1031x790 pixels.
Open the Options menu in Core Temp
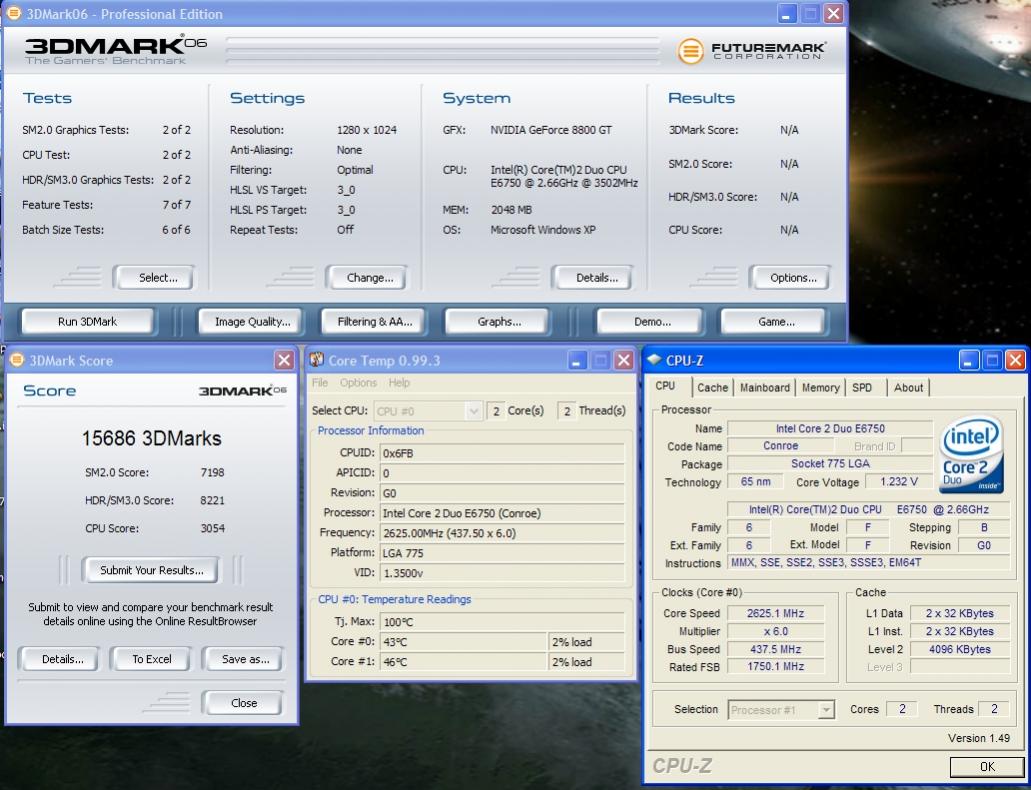[358, 383]
